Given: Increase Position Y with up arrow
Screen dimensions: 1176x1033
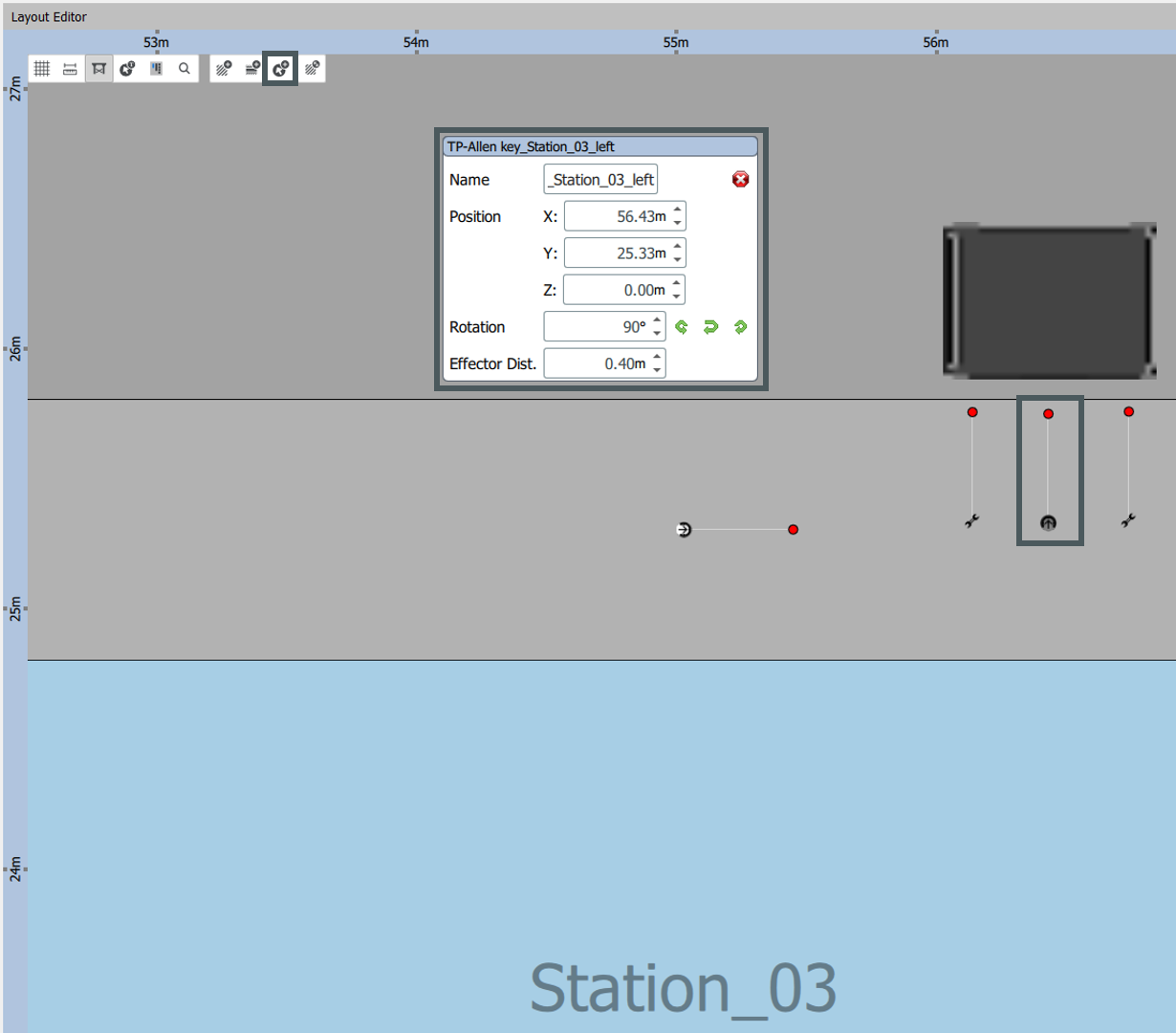Looking at the screenshot, I should pyautogui.click(x=678, y=247).
